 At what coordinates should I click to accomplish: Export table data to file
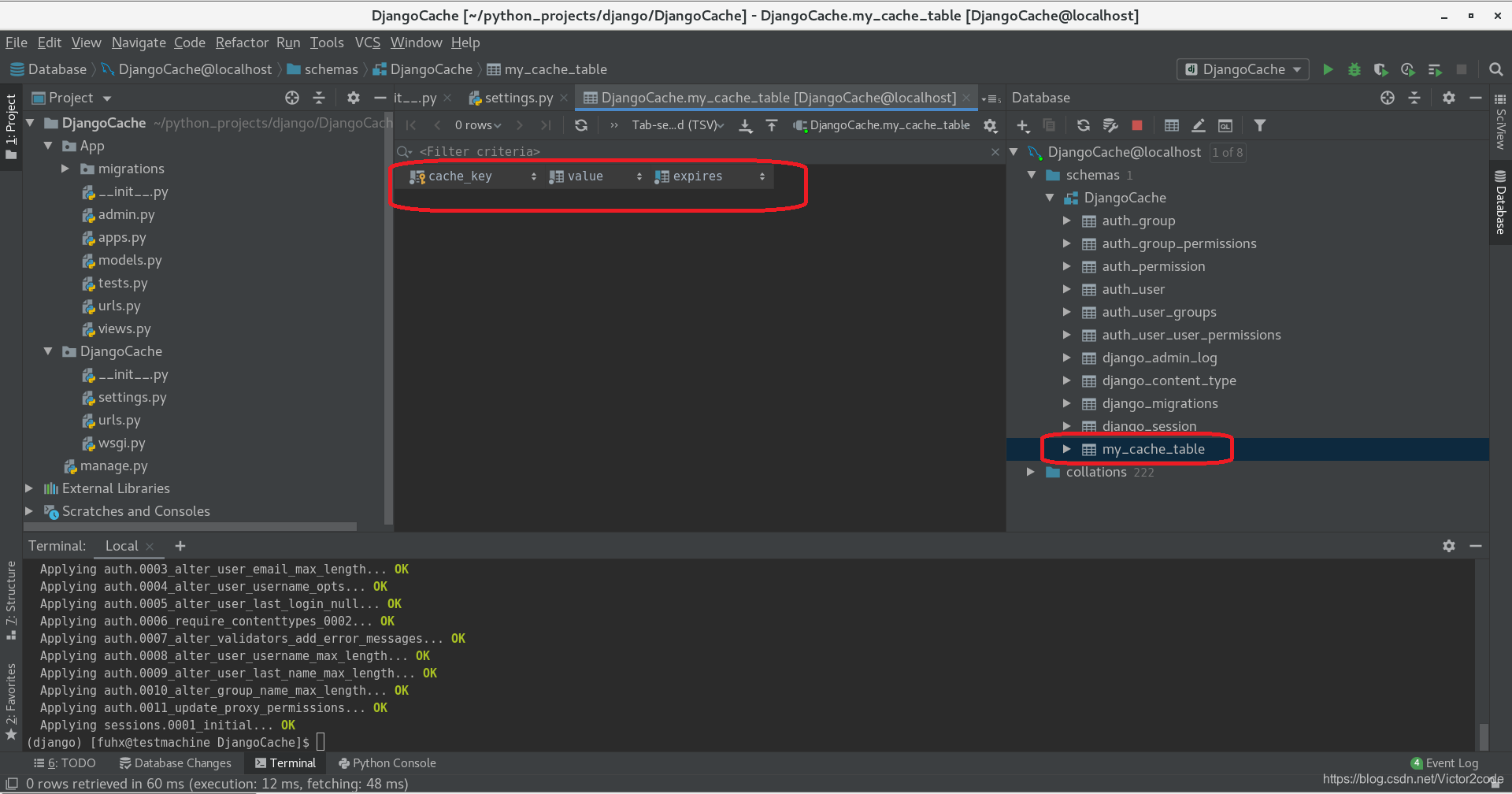(x=745, y=125)
